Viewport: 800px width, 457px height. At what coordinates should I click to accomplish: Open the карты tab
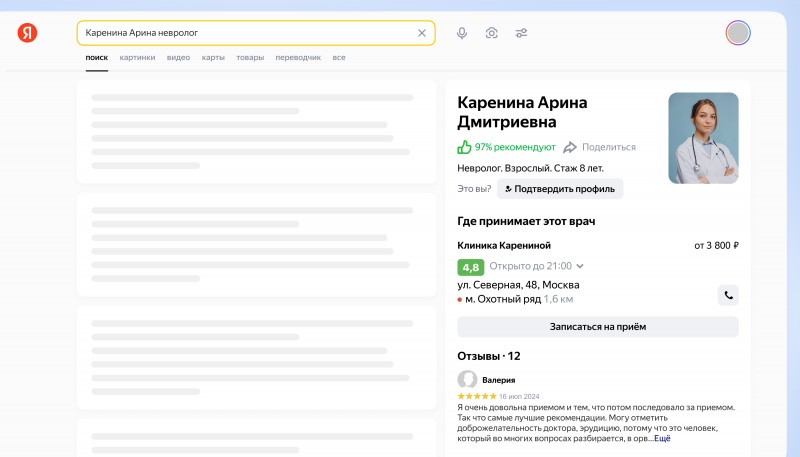pos(213,58)
